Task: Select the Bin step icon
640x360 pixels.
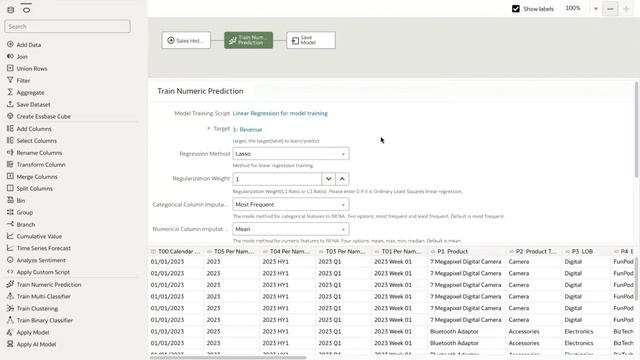Action: pyautogui.click(x=10, y=200)
